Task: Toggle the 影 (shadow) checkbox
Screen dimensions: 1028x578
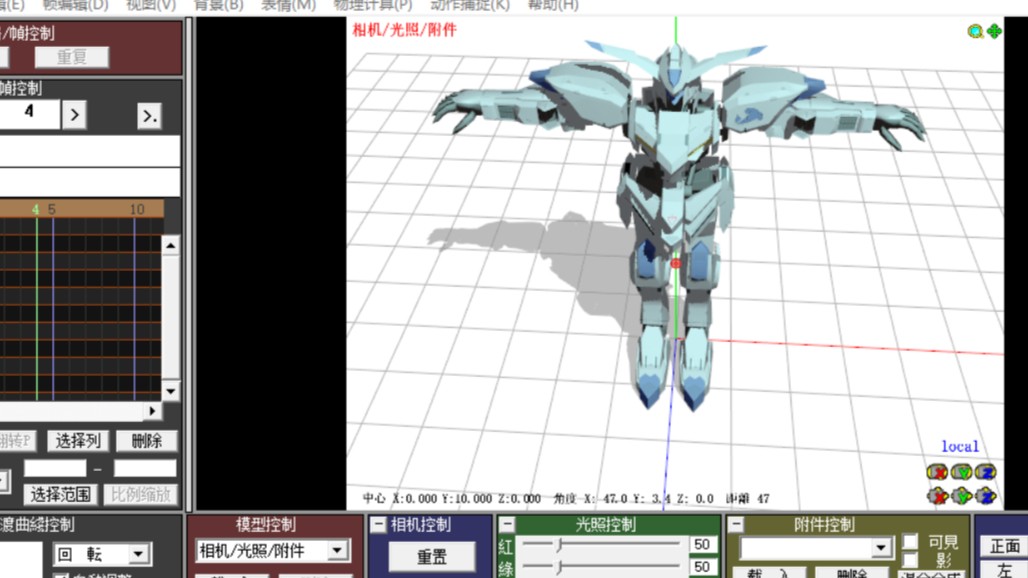Action: click(x=910, y=561)
